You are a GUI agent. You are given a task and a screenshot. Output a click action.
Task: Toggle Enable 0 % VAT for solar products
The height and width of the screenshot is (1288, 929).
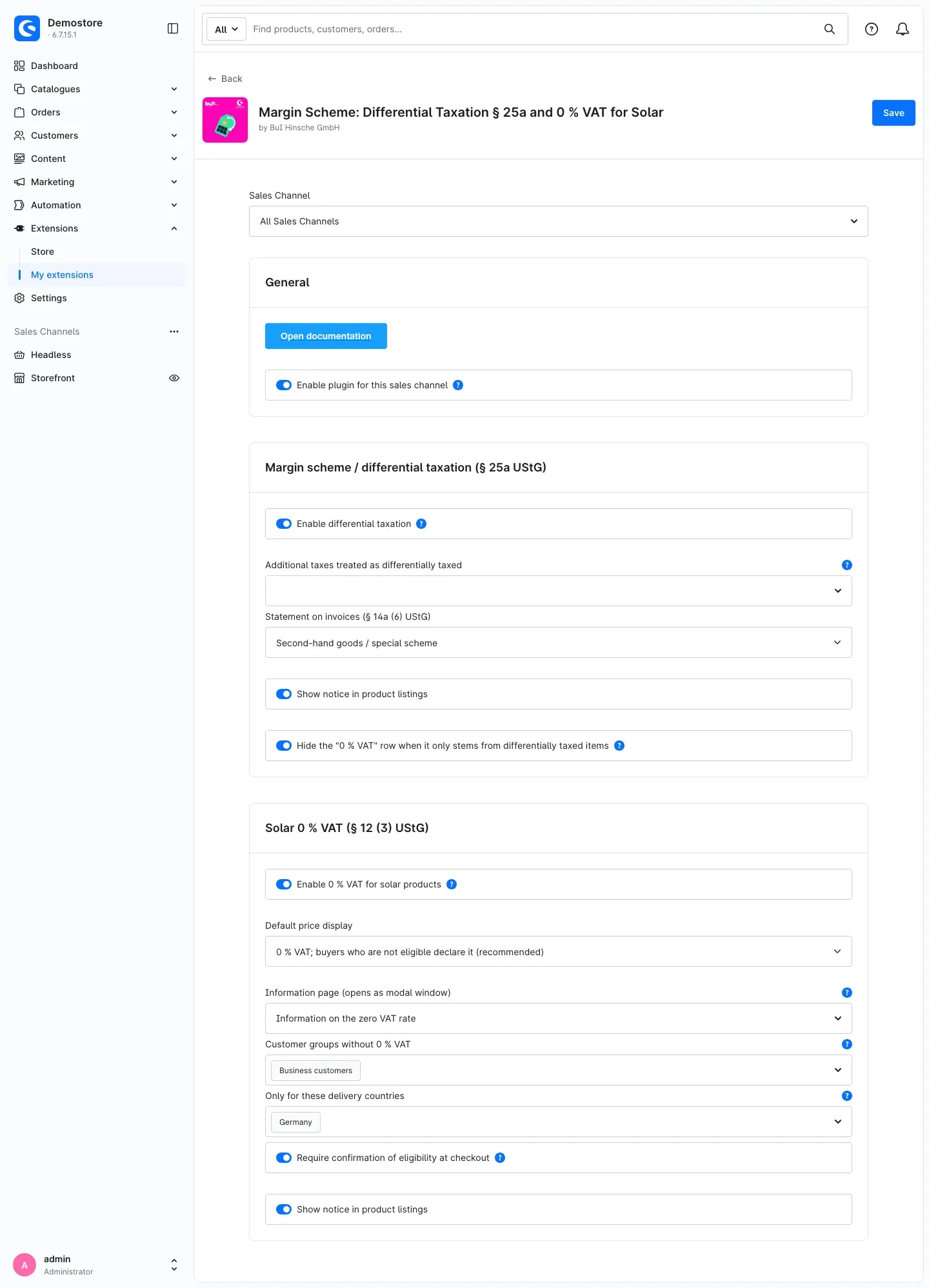(284, 884)
